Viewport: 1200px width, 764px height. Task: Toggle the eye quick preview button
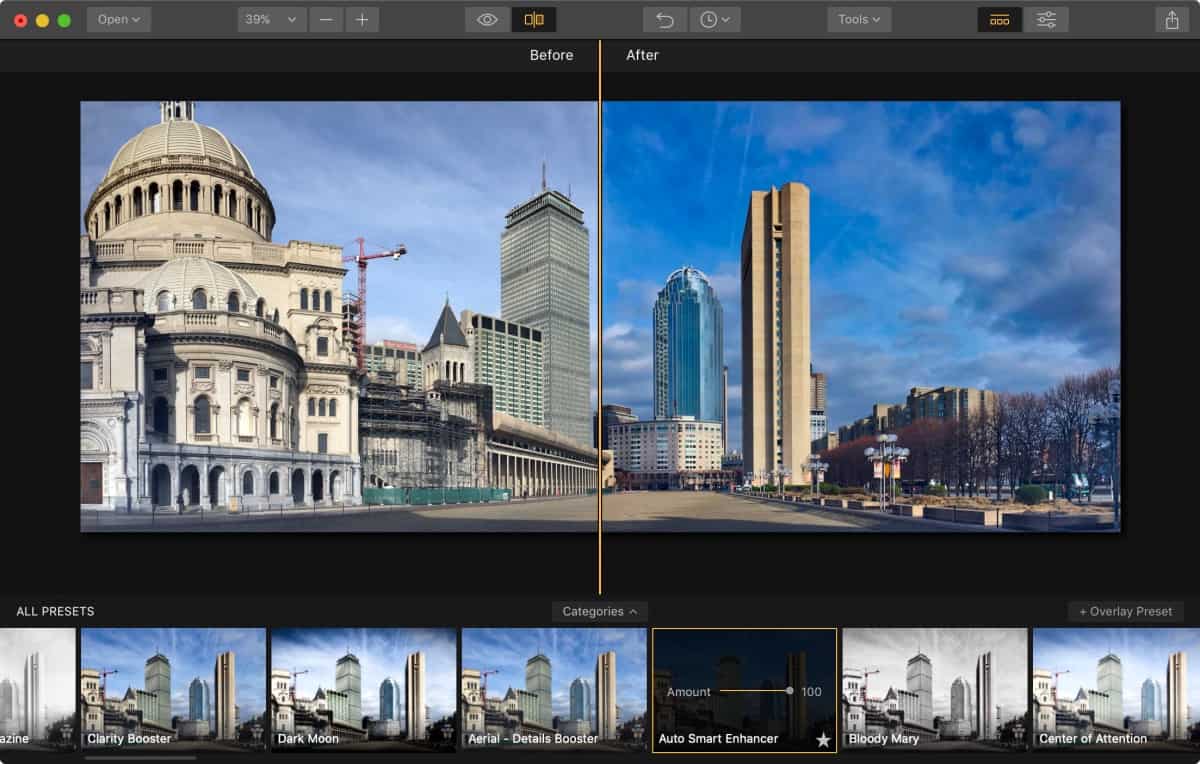487,19
